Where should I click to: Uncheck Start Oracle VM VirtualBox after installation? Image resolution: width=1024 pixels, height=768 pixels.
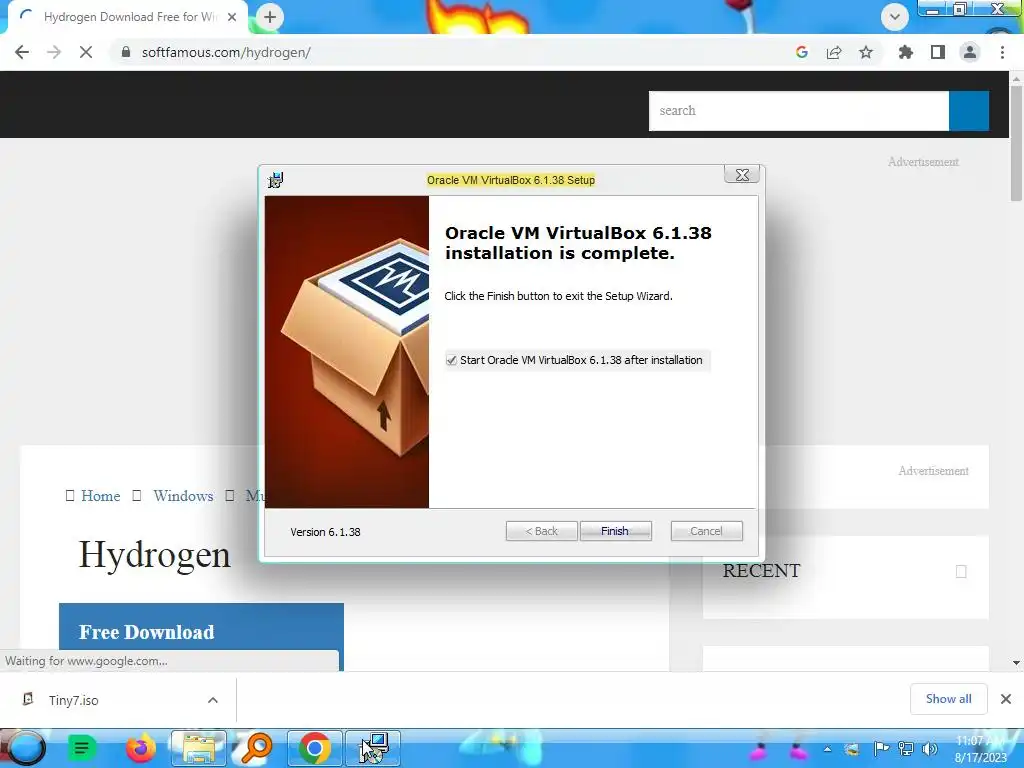click(451, 360)
